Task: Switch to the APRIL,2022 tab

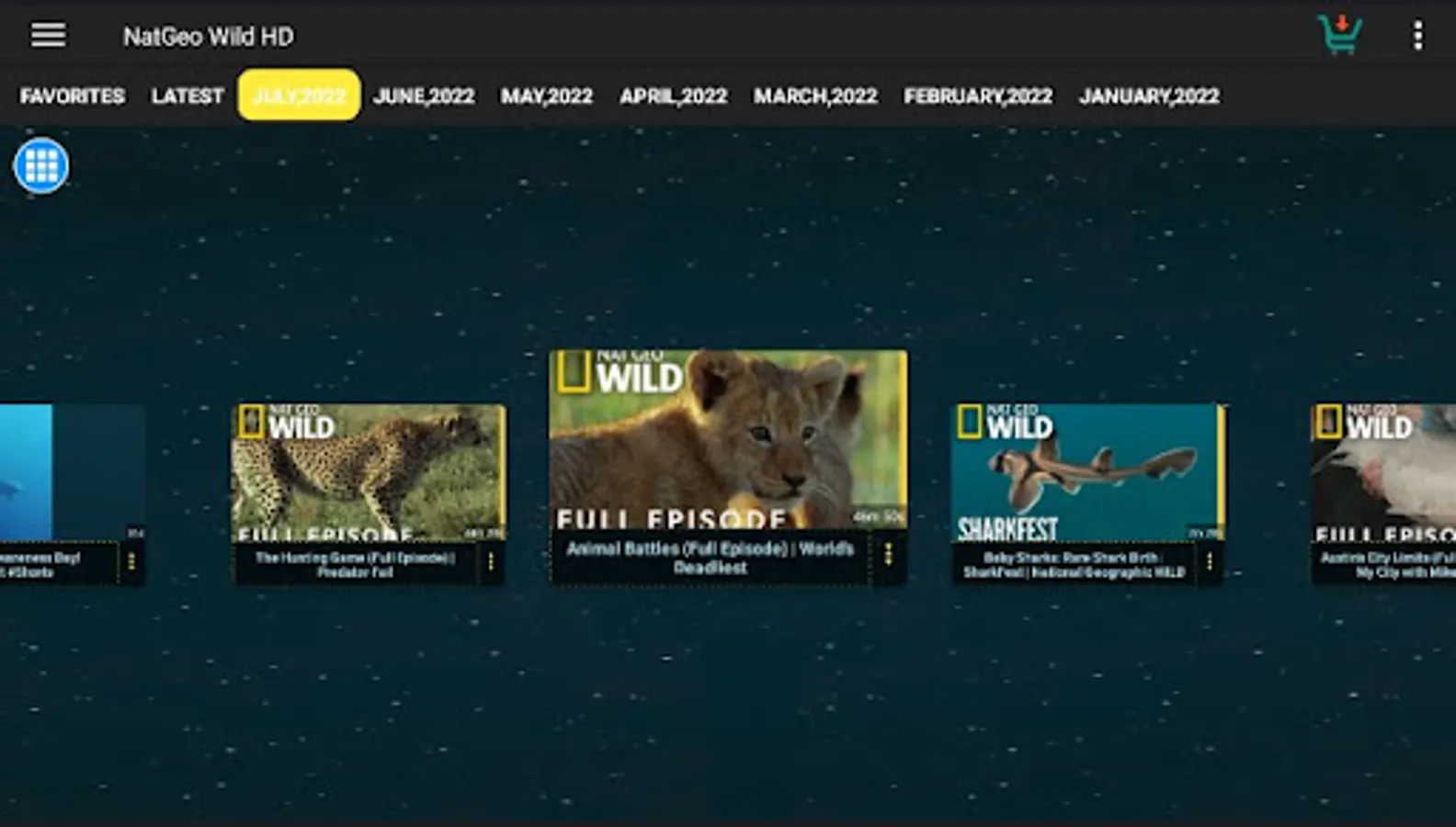Action: tap(674, 96)
